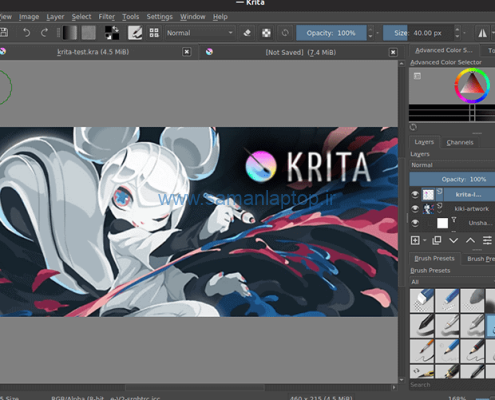Switch to the Layers tab

point(424,142)
